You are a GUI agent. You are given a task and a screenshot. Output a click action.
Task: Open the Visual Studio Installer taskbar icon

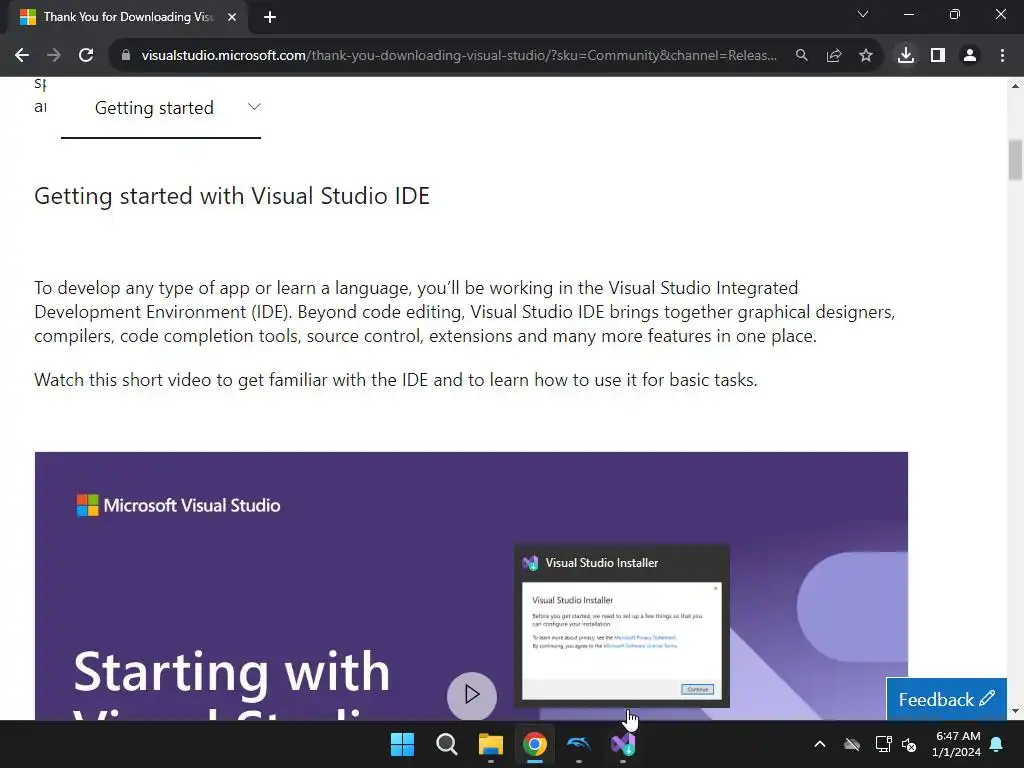(622, 744)
